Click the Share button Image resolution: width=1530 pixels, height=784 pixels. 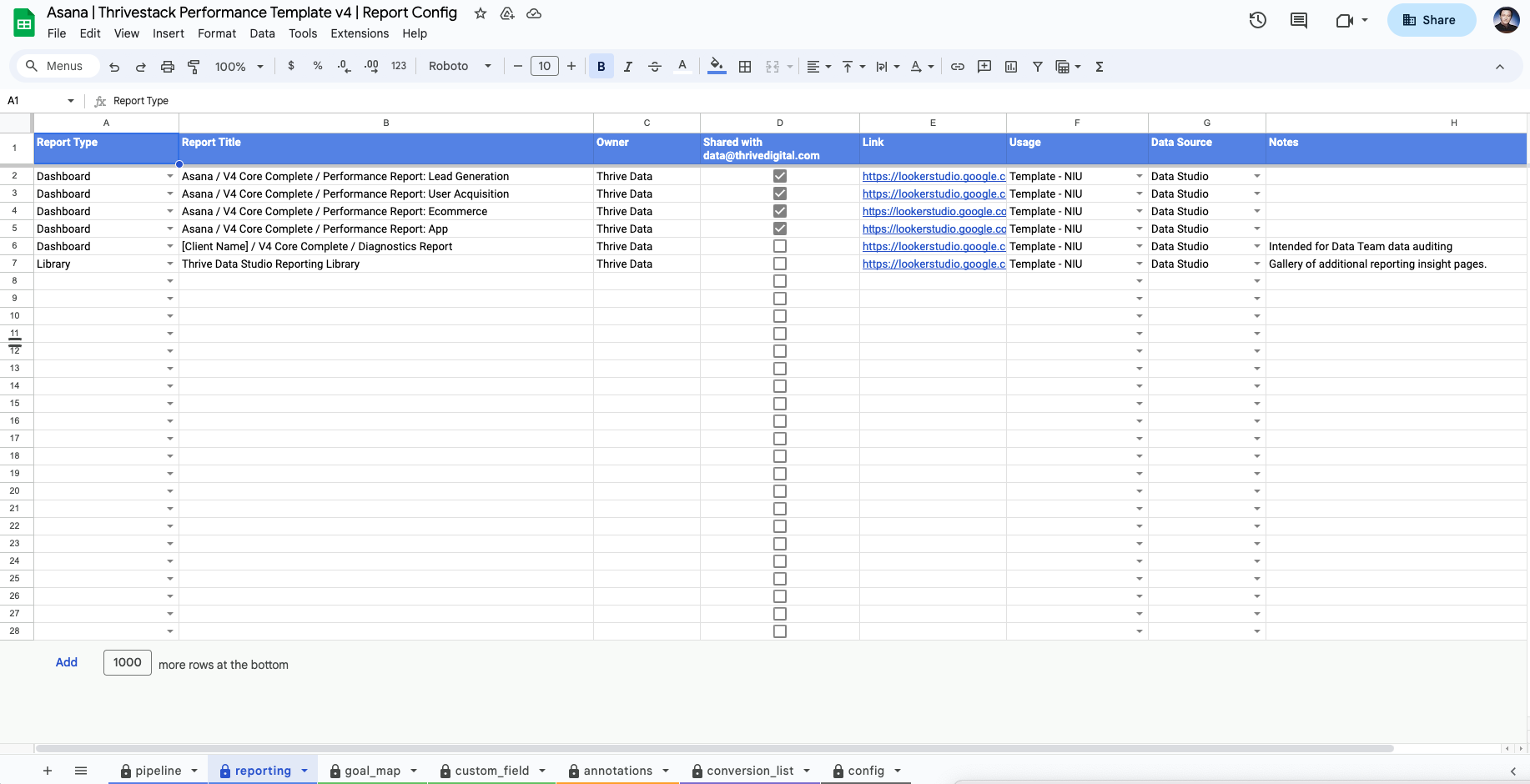tap(1430, 20)
